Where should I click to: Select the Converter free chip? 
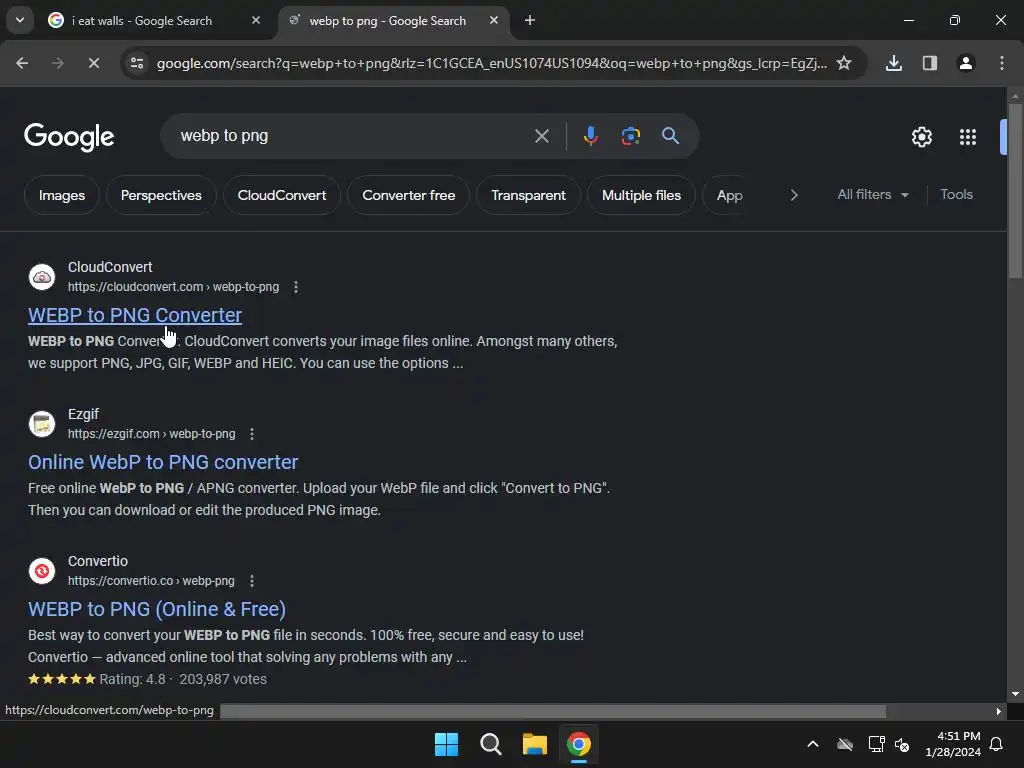(x=409, y=195)
